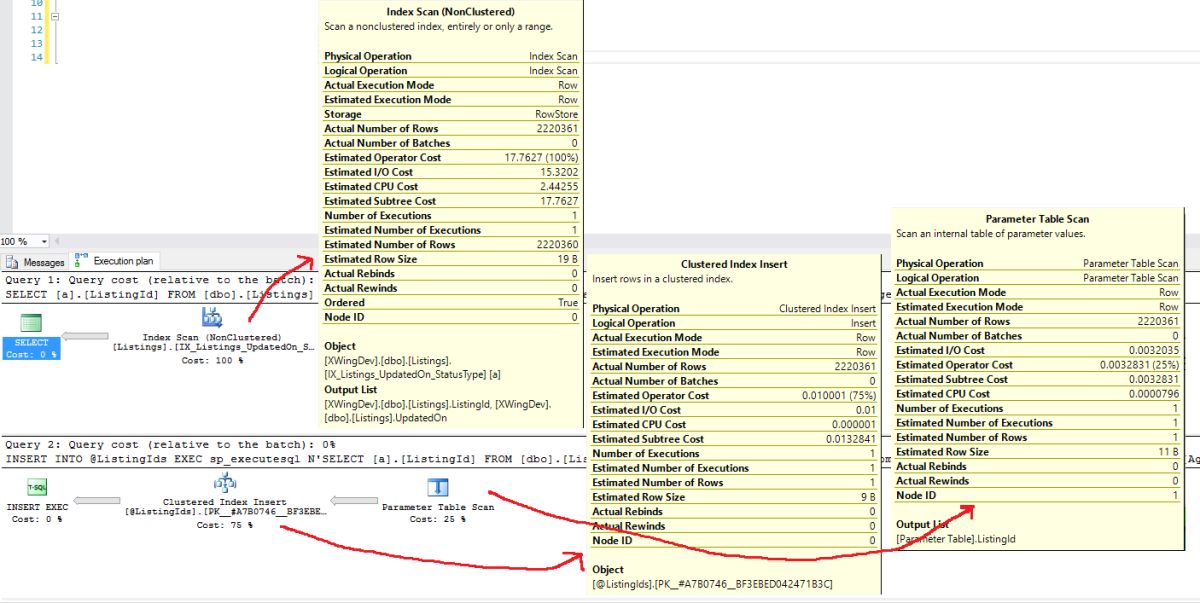Click the 'Estimated Subtree Cost 0.0132841' row
Image resolution: width=1200 pixels, height=603 pixels.
pos(734,439)
